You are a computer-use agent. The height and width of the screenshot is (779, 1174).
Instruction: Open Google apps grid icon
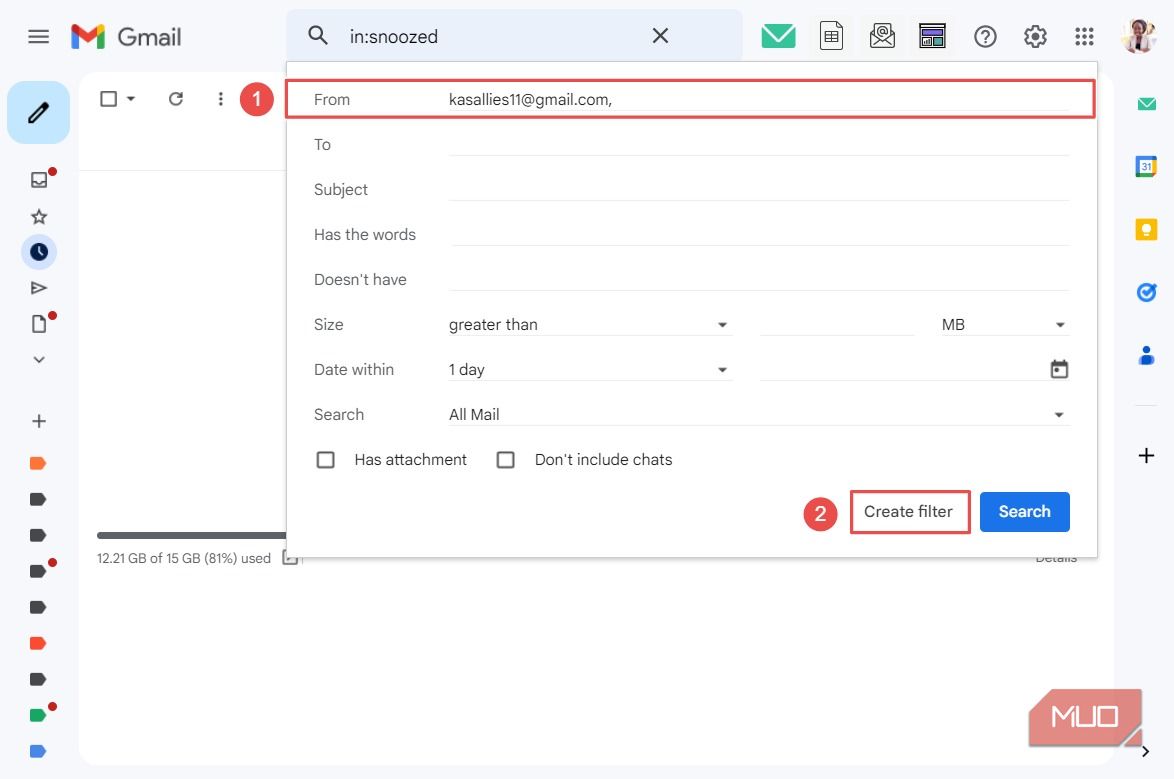pyautogui.click(x=1084, y=36)
